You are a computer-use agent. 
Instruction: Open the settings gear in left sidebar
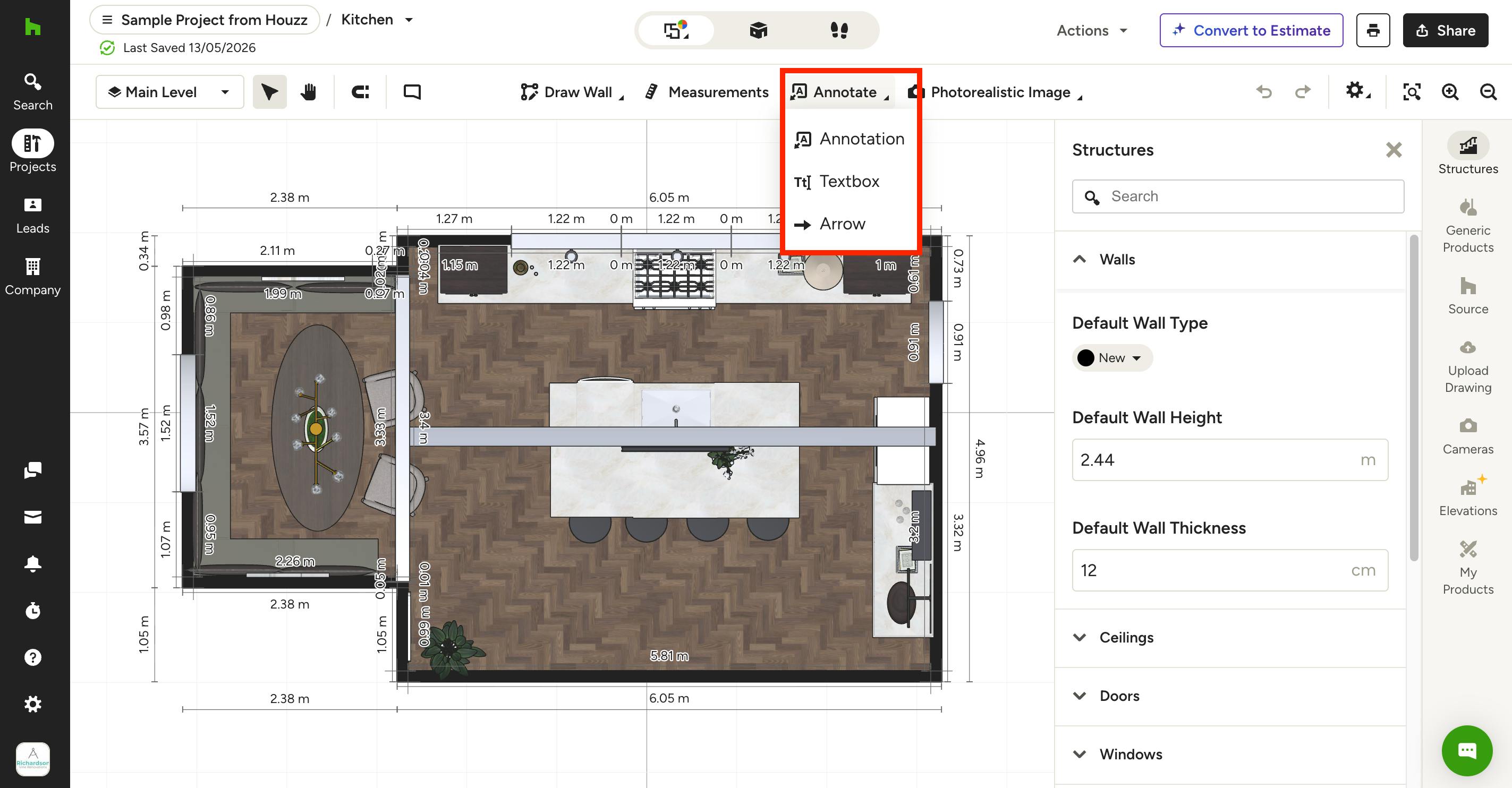pos(33,704)
